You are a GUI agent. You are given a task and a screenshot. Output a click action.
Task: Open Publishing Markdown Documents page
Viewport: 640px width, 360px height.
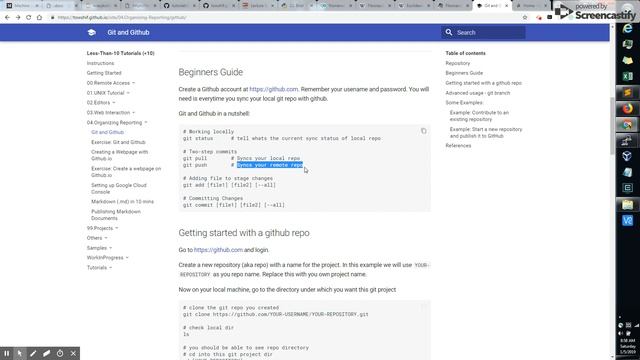pos(116,215)
